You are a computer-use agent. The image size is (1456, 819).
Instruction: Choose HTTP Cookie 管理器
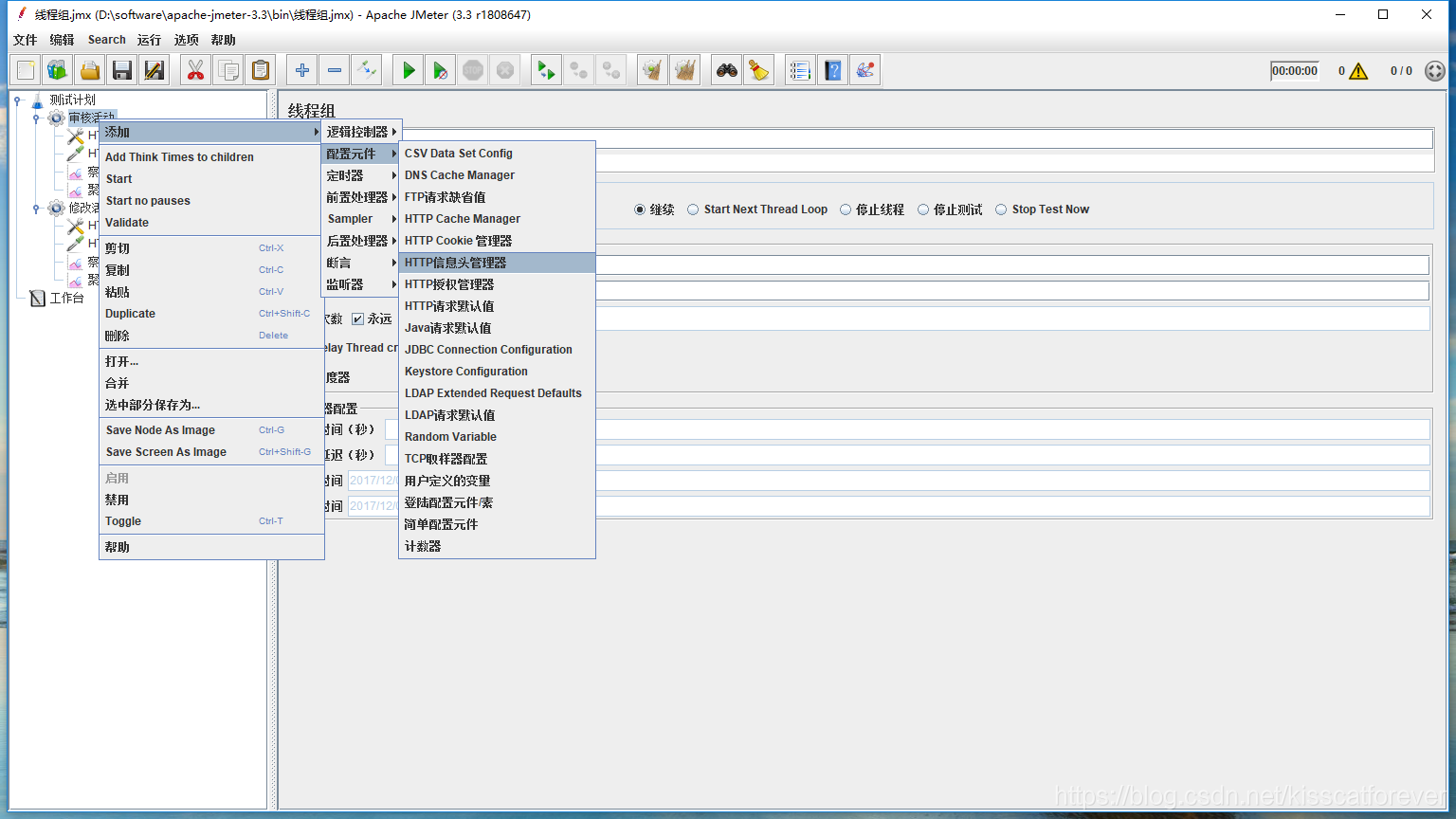(x=497, y=241)
